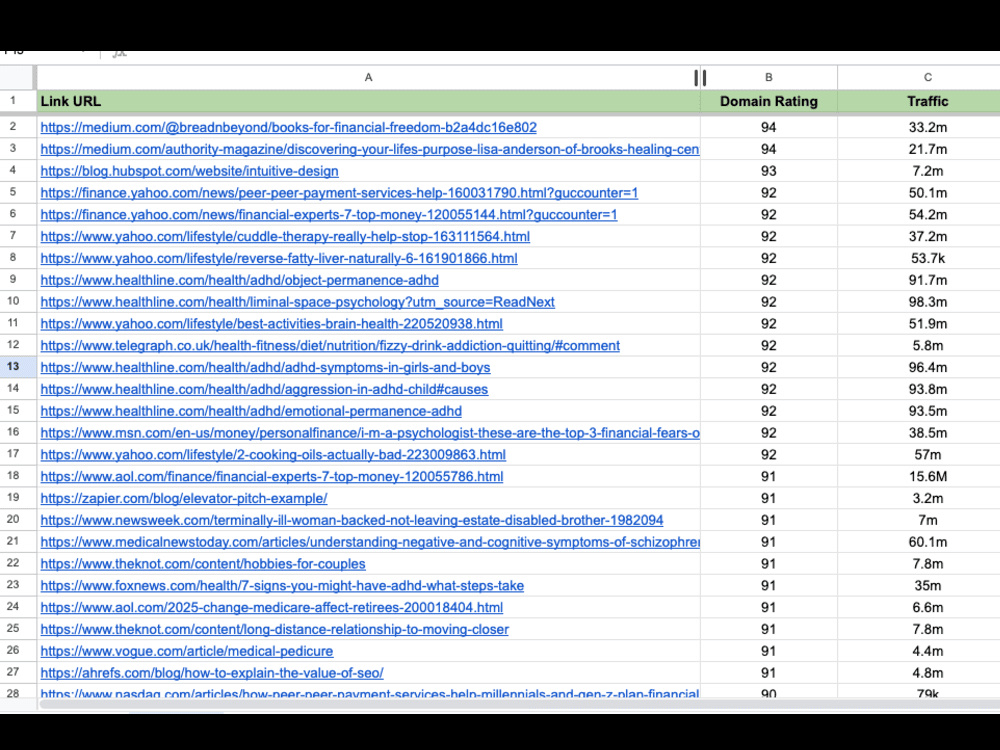Open the yahoo reverse-fatty-liver link

[x=279, y=258]
